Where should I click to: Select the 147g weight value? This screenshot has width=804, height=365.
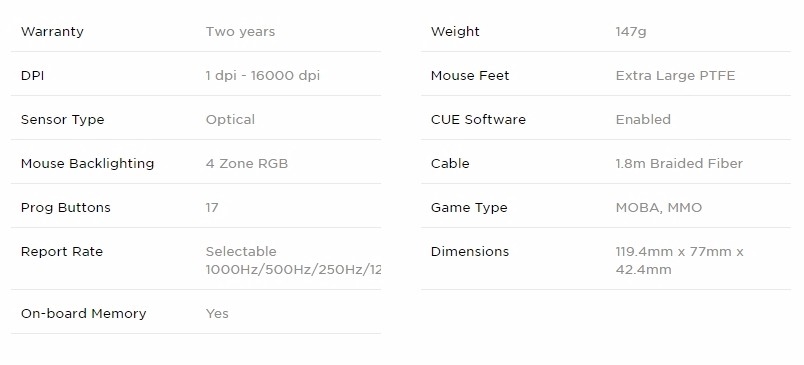631,32
